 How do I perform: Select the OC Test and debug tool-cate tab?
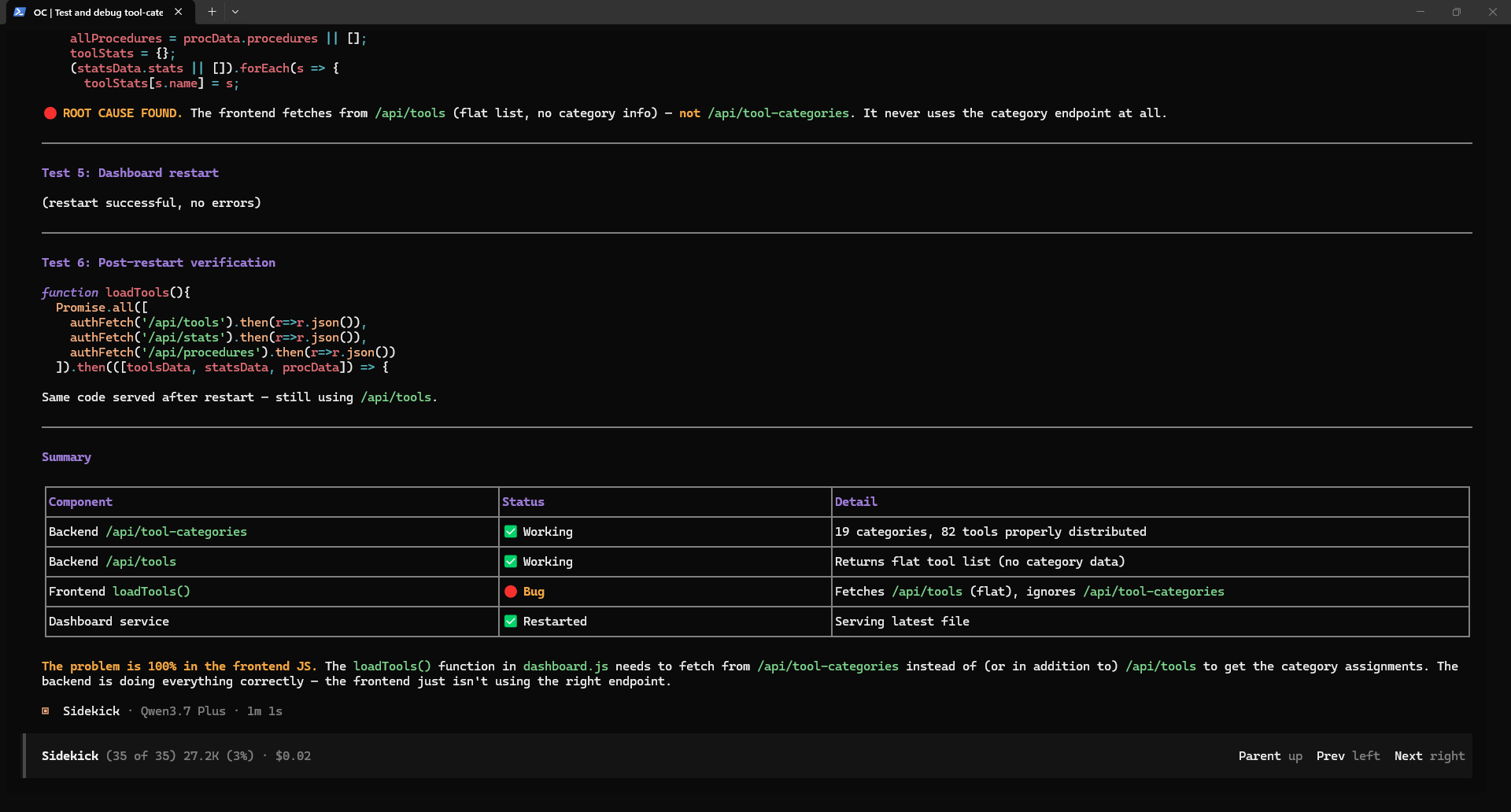[x=98, y=12]
